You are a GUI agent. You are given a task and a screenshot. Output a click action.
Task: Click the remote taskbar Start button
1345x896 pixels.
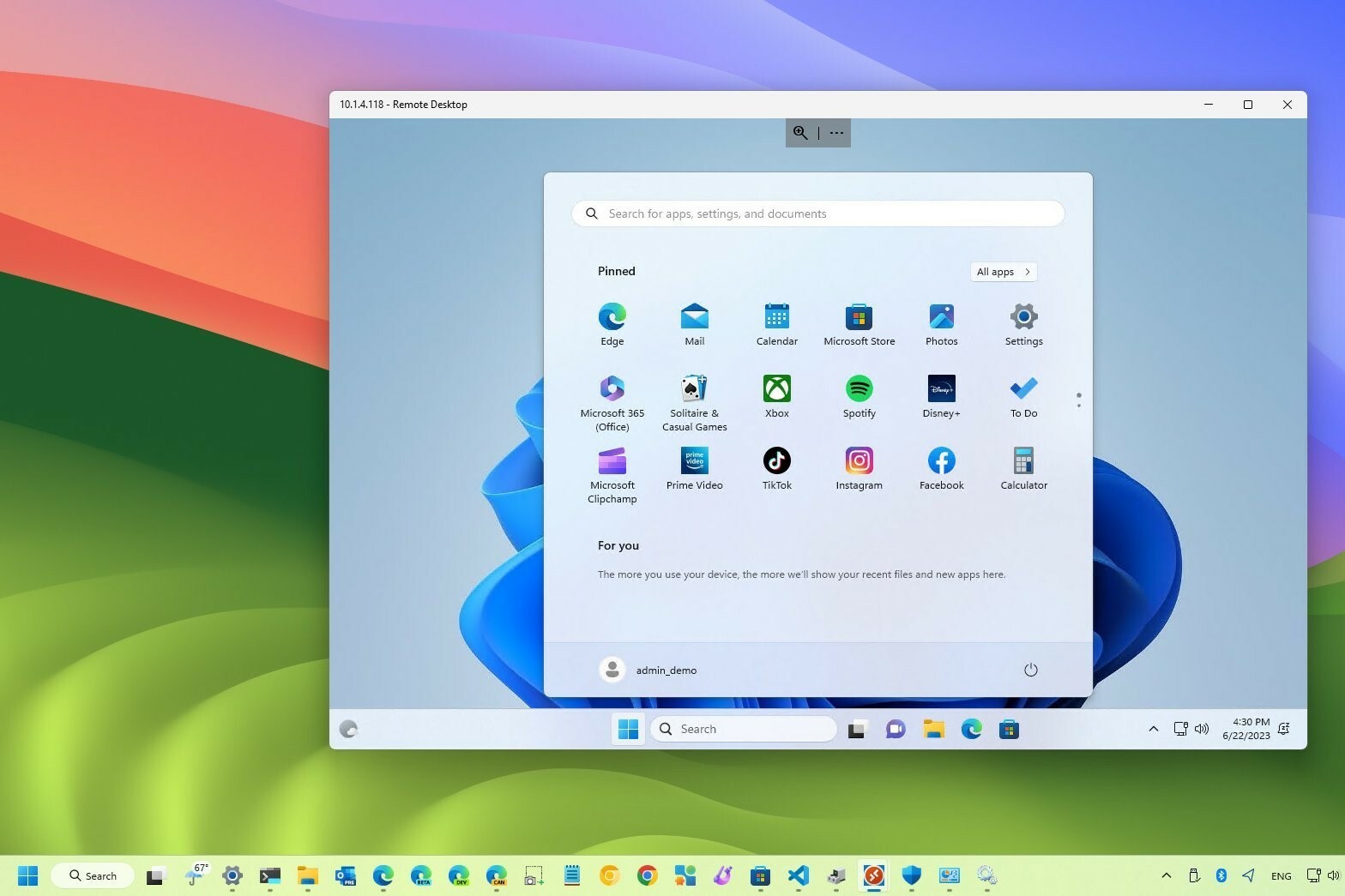628,729
